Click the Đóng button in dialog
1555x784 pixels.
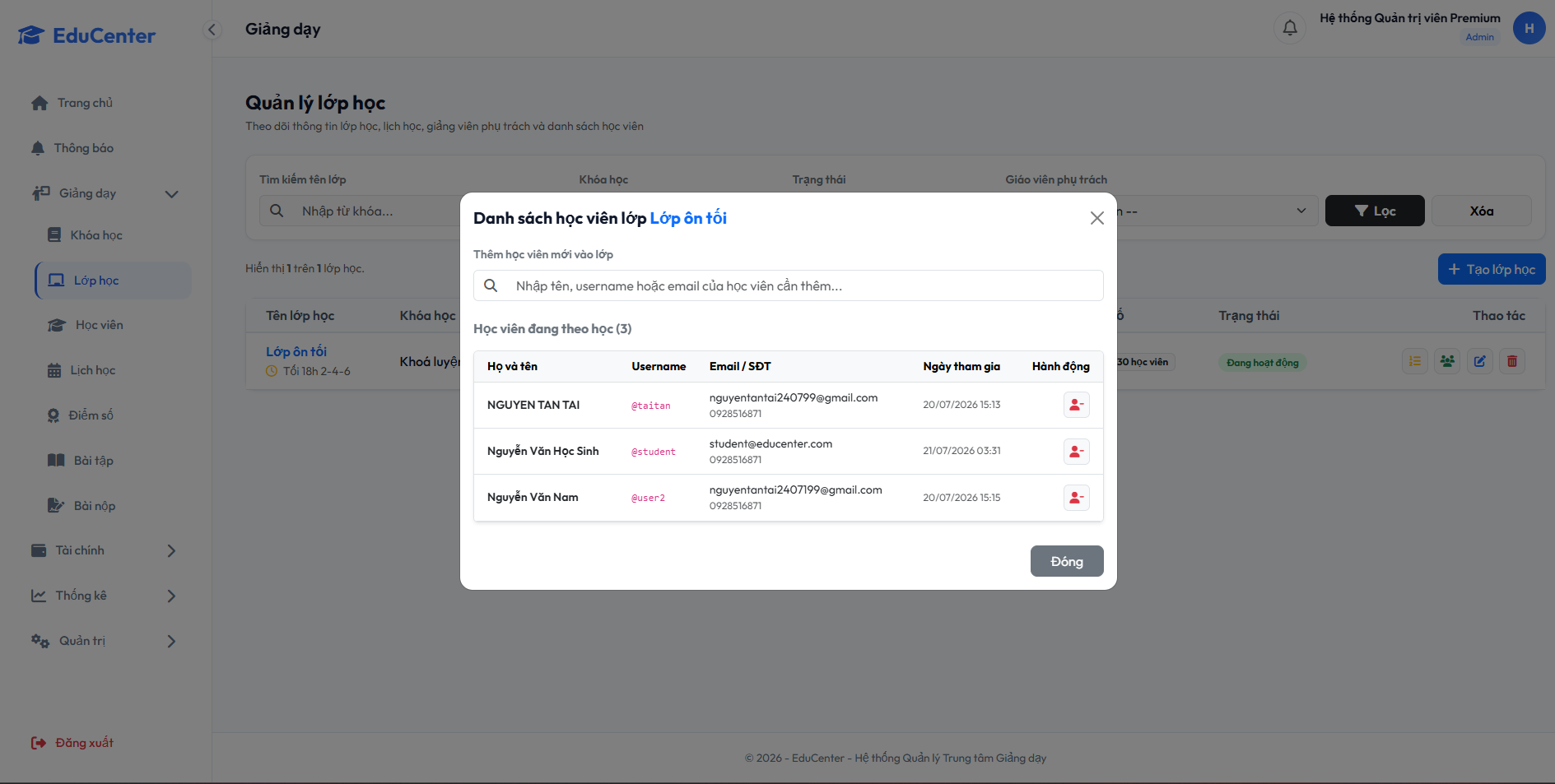pos(1066,561)
